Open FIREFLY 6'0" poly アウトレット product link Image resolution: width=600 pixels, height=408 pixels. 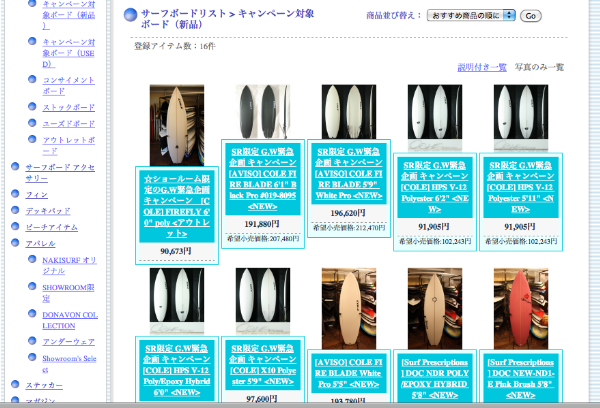pyautogui.click(x=177, y=206)
